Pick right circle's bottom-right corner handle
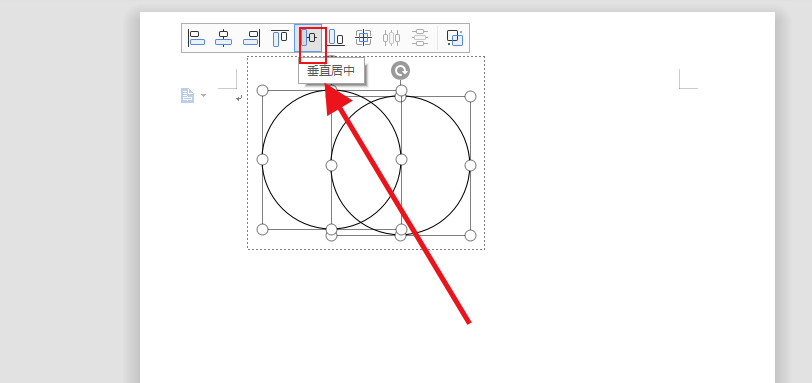 tap(470, 235)
